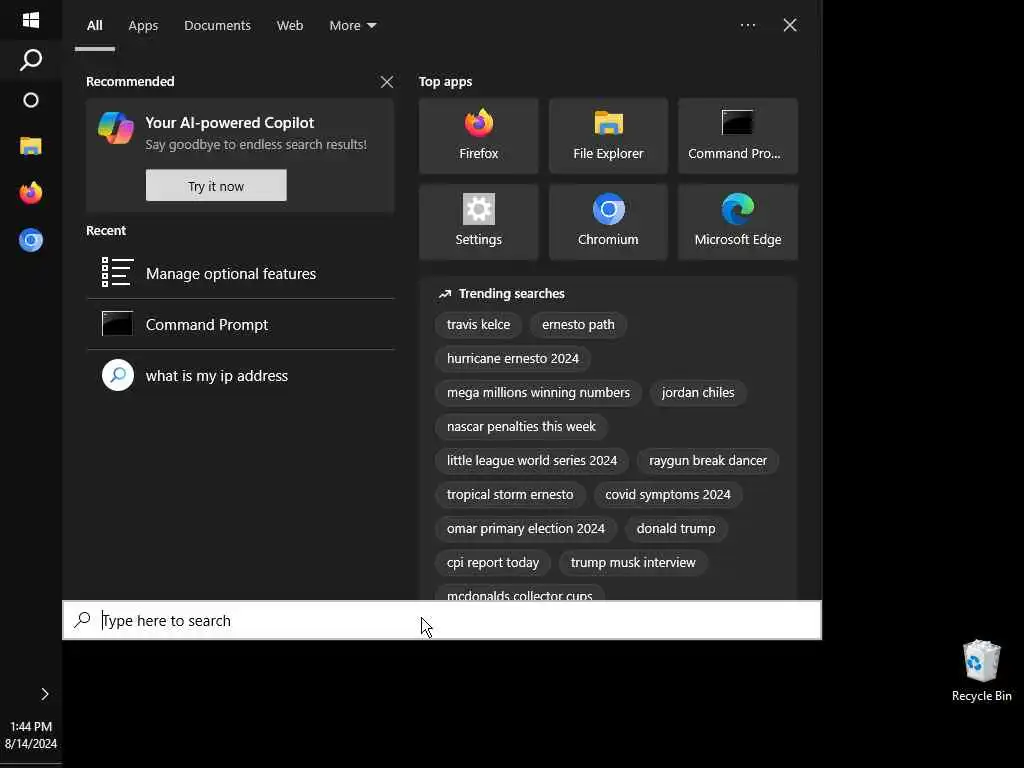Search trending 'cpi report today'
The width and height of the screenshot is (1024, 768).
tap(493, 562)
